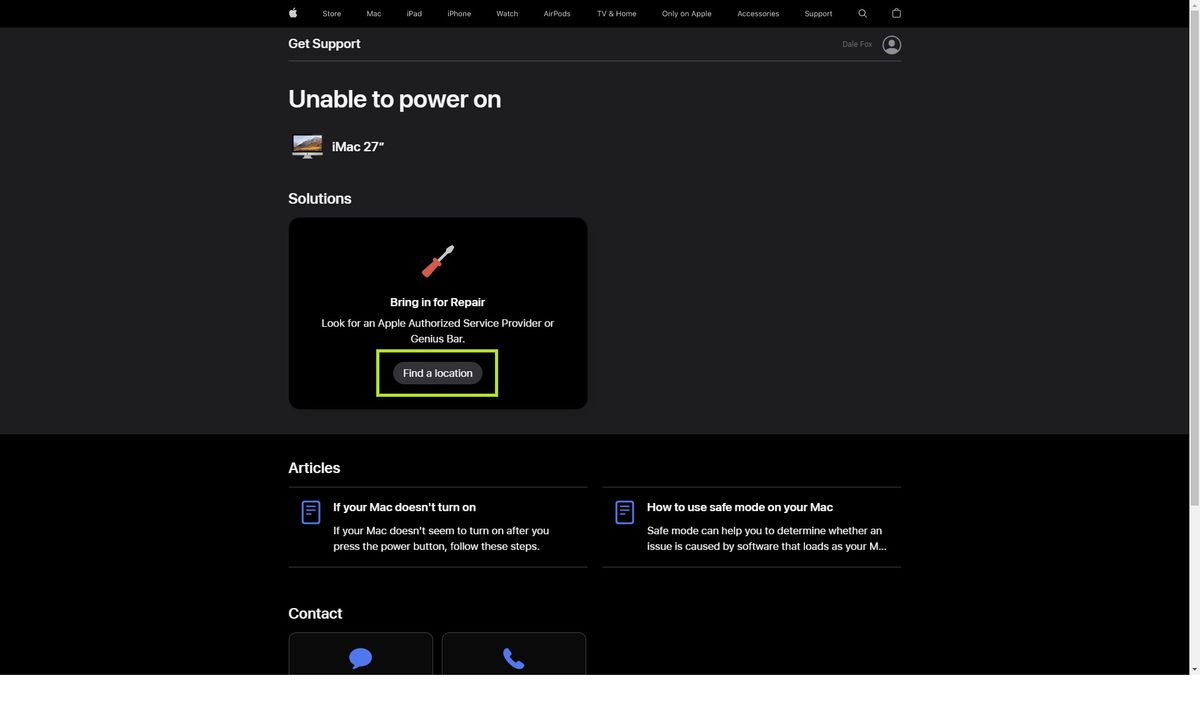Image resolution: width=1200 pixels, height=703 pixels.
Task: Click the Accessories navigation item
Action: 758,11
